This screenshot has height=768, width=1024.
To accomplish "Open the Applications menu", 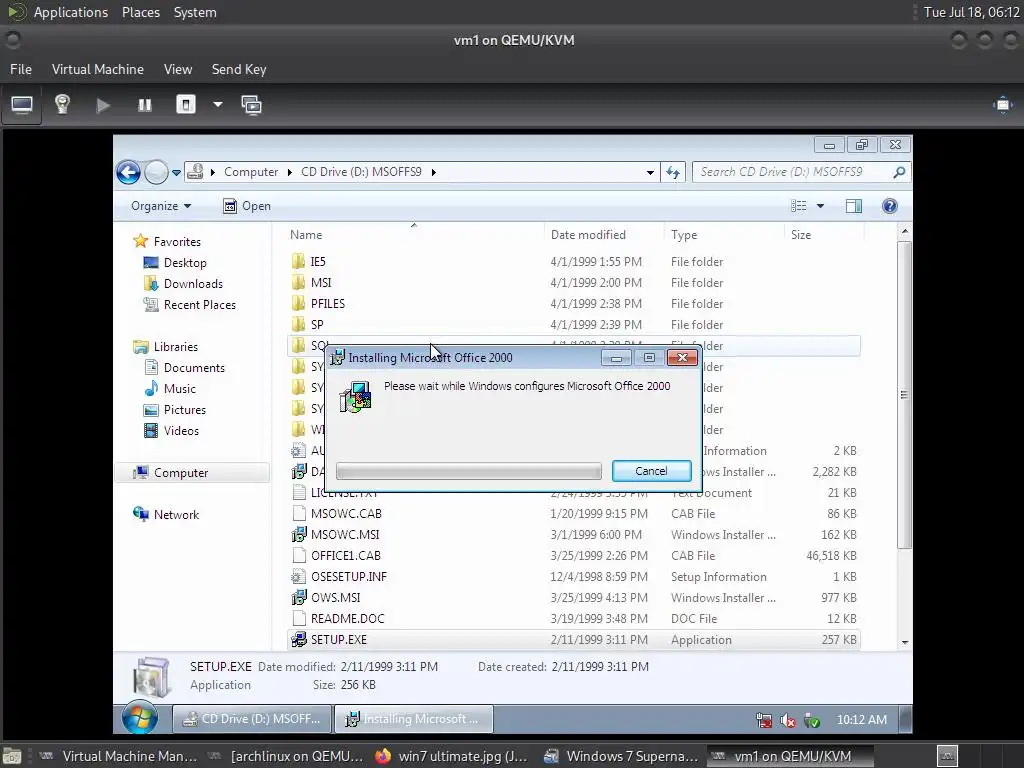I will 71,12.
